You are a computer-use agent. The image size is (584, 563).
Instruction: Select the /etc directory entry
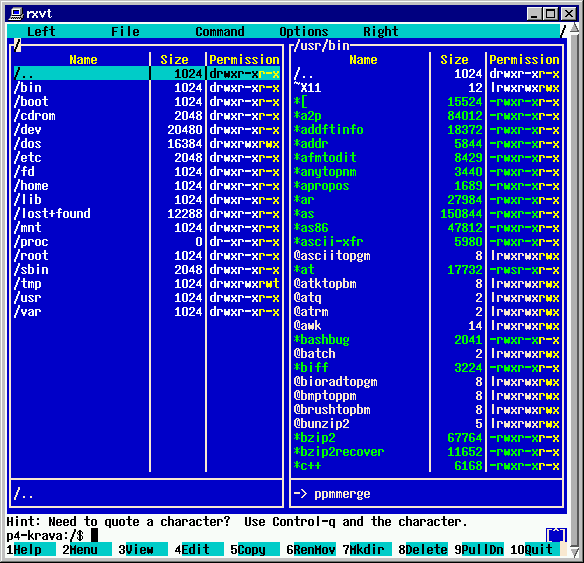click(x=147, y=158)
